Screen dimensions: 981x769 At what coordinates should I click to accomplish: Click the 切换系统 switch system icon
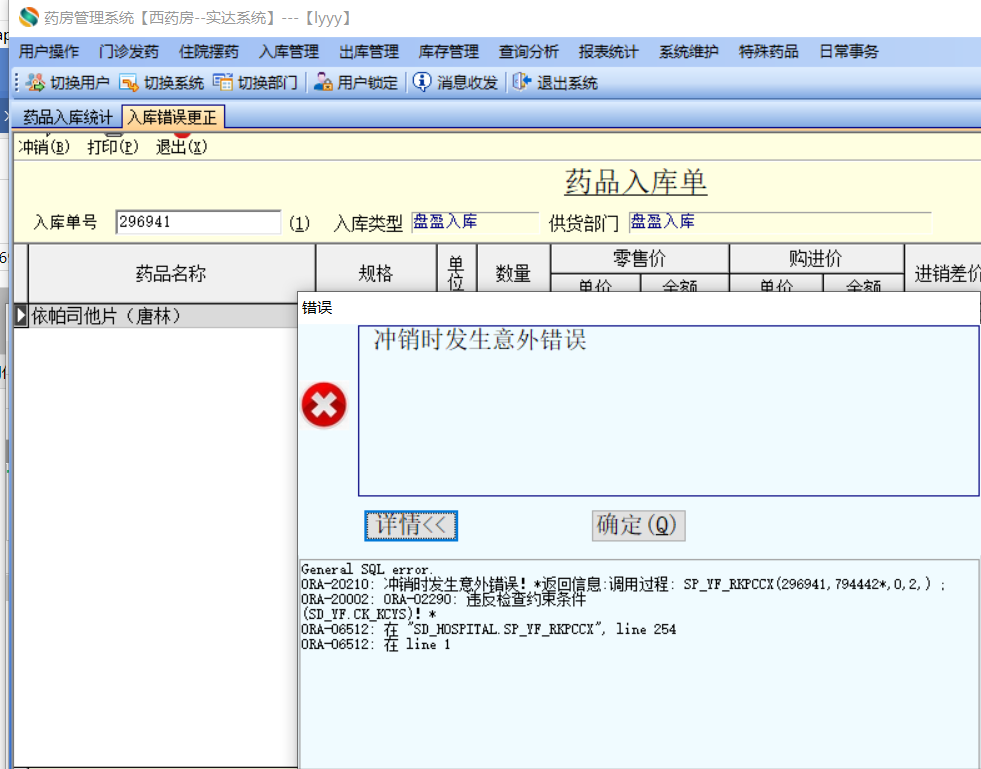(x=128, y=83)
